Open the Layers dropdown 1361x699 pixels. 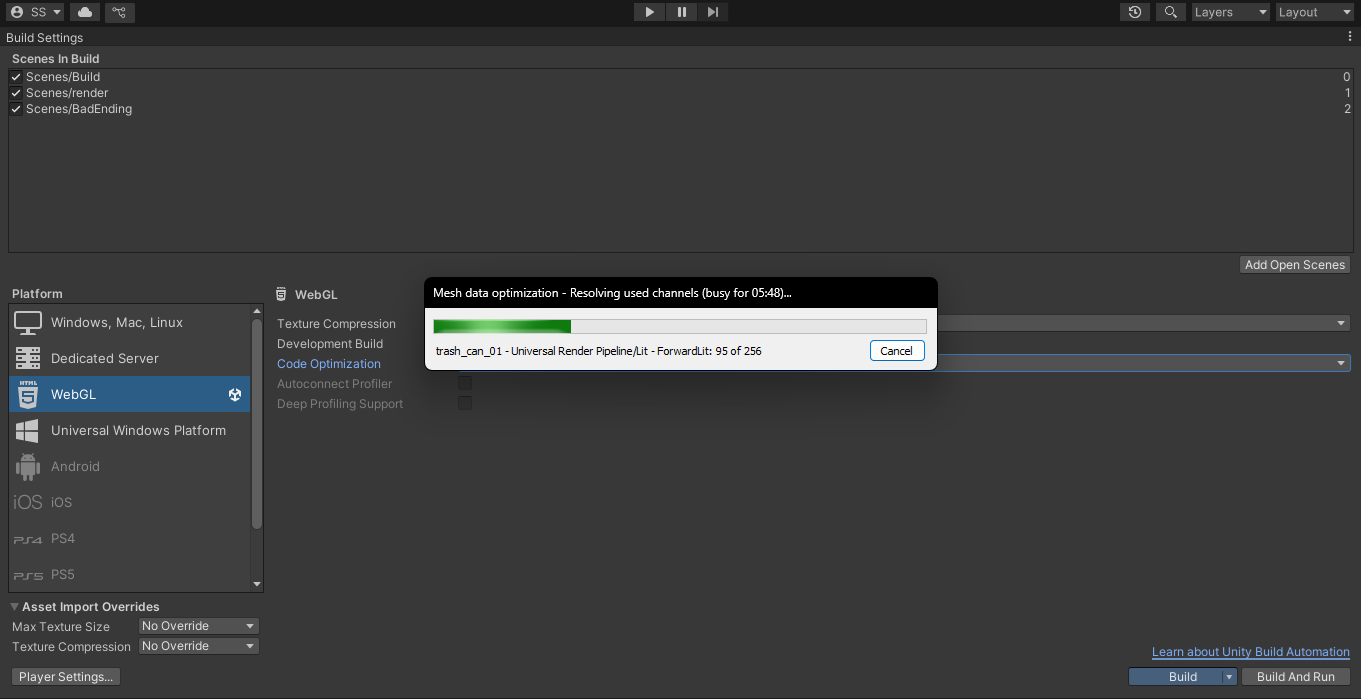(x=1230, y=12)
